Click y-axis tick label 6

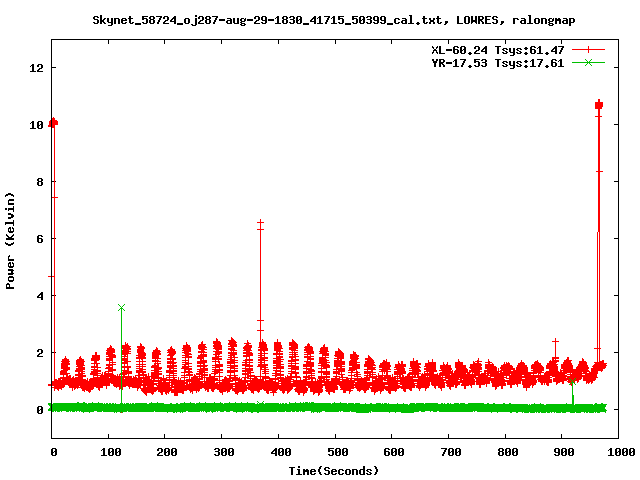tap(40, 239)
